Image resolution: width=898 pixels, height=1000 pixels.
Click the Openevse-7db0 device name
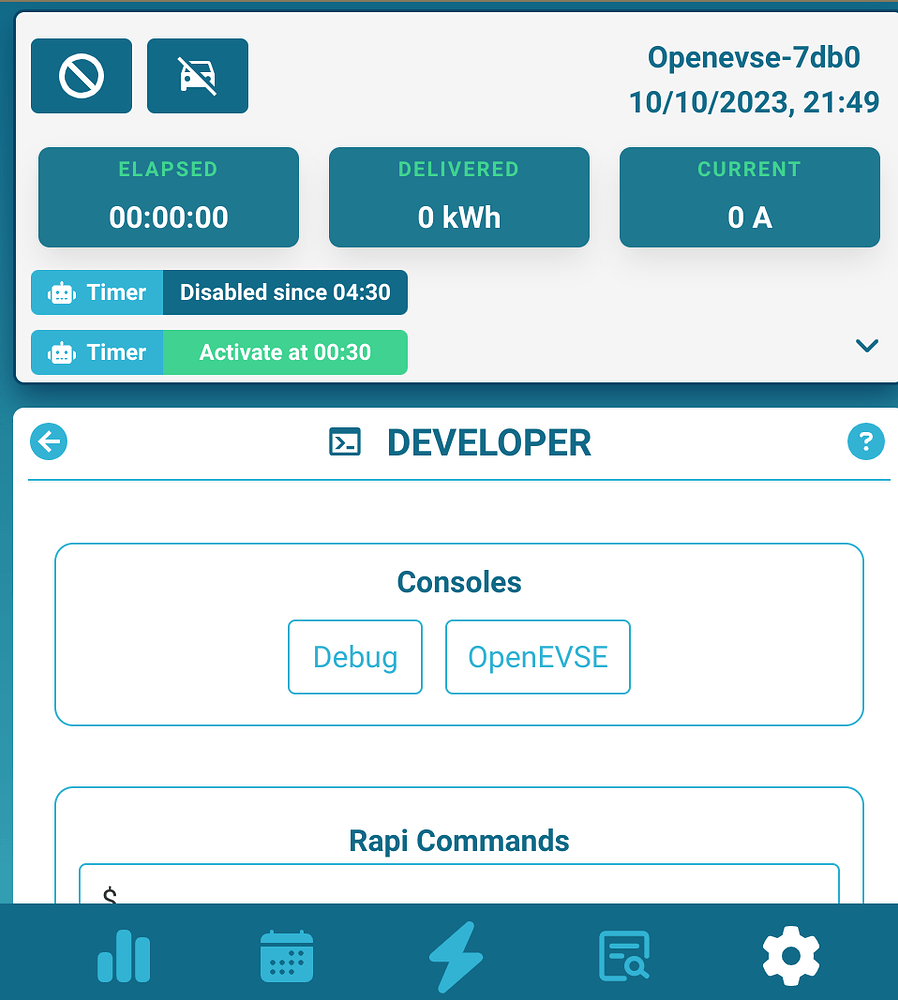[x=754, y=57]
